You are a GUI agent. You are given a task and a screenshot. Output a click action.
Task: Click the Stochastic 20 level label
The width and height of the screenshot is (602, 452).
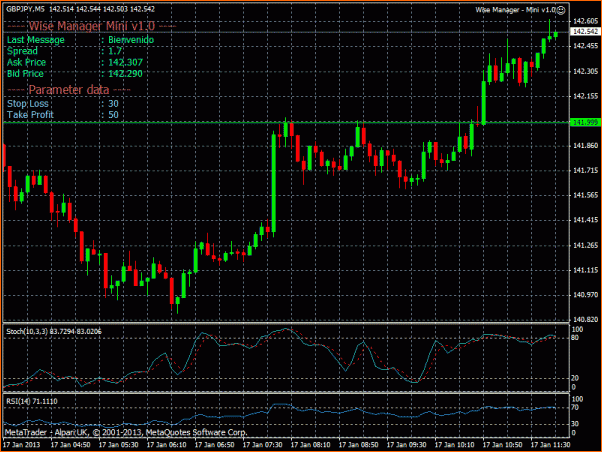(x=575, y=378)
